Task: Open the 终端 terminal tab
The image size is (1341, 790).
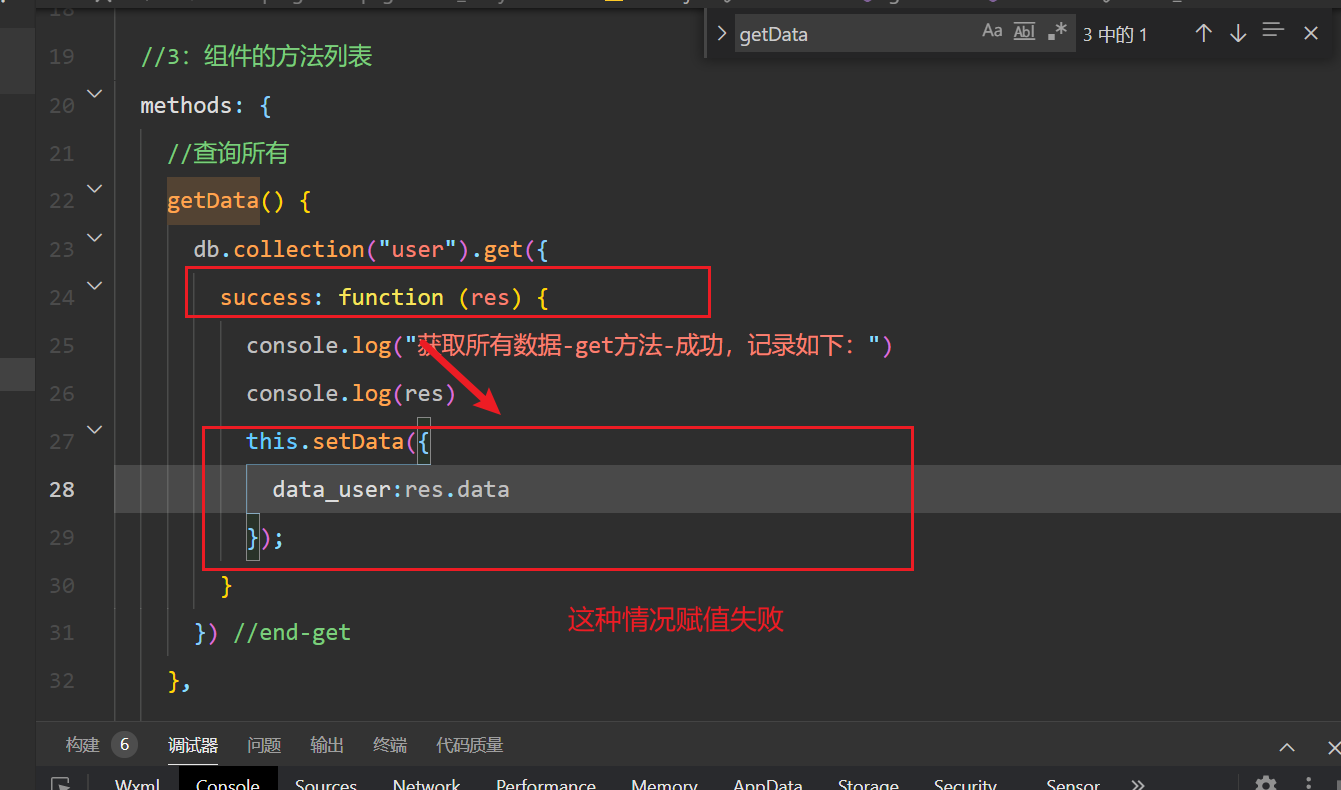Action: pyautogui.click(x=389, y=744)
